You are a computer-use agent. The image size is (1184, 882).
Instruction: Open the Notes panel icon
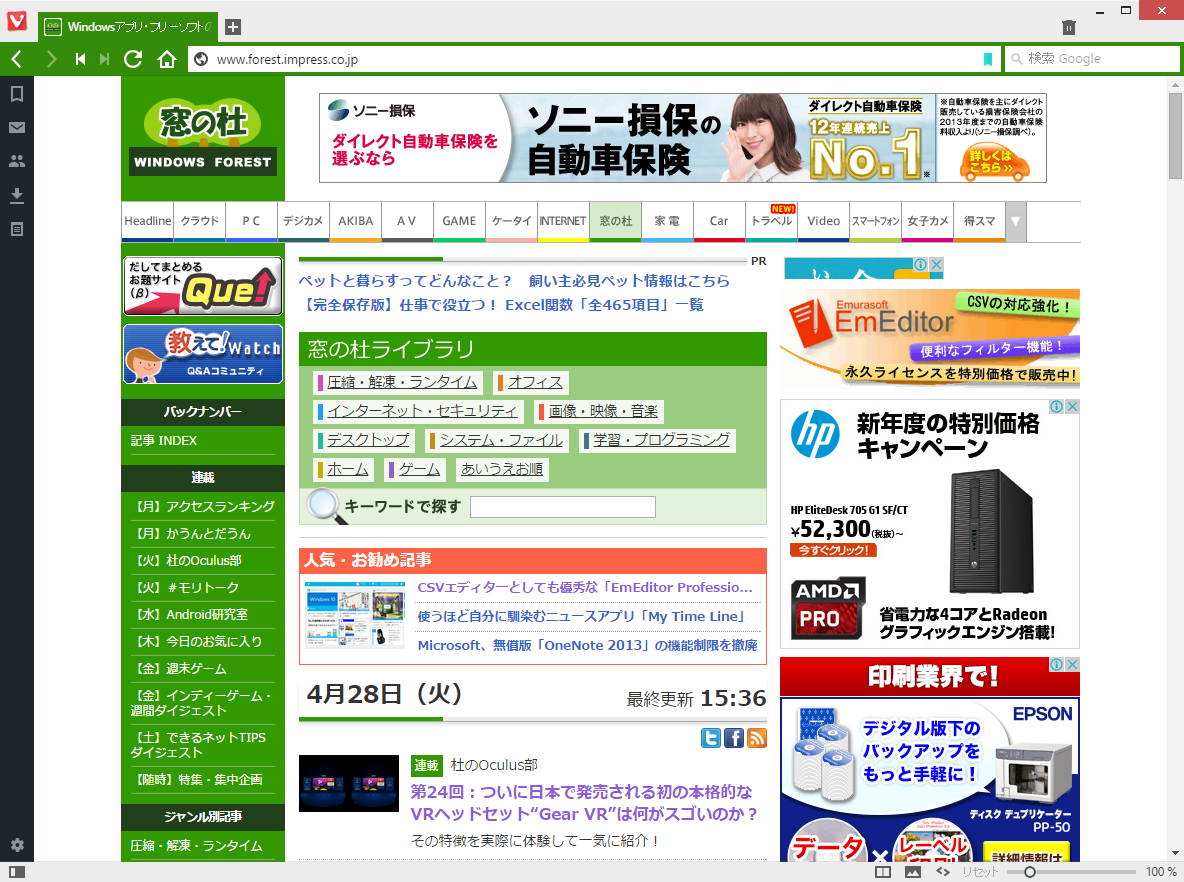pos(16,230)
